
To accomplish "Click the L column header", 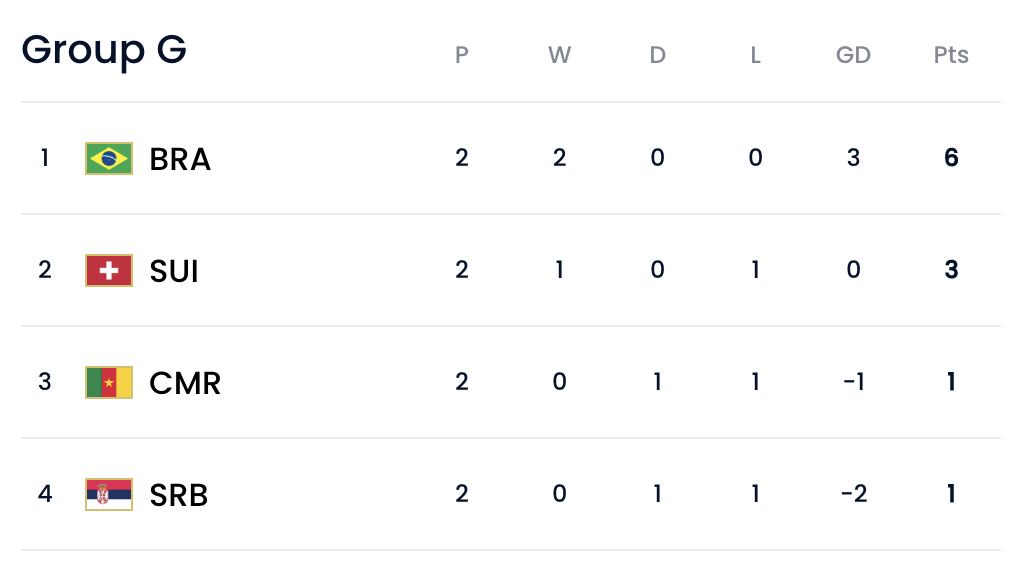I will (x=755, y=55).
